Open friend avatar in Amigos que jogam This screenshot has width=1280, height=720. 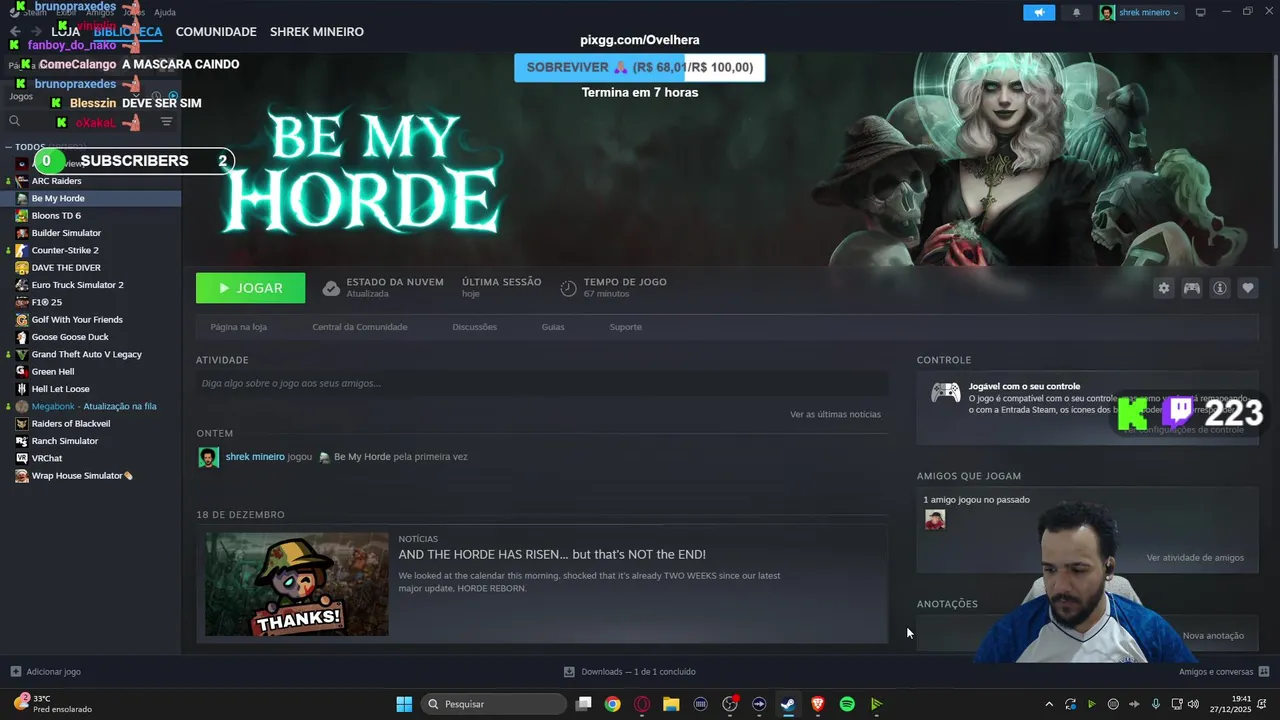(x=935, y=519)
